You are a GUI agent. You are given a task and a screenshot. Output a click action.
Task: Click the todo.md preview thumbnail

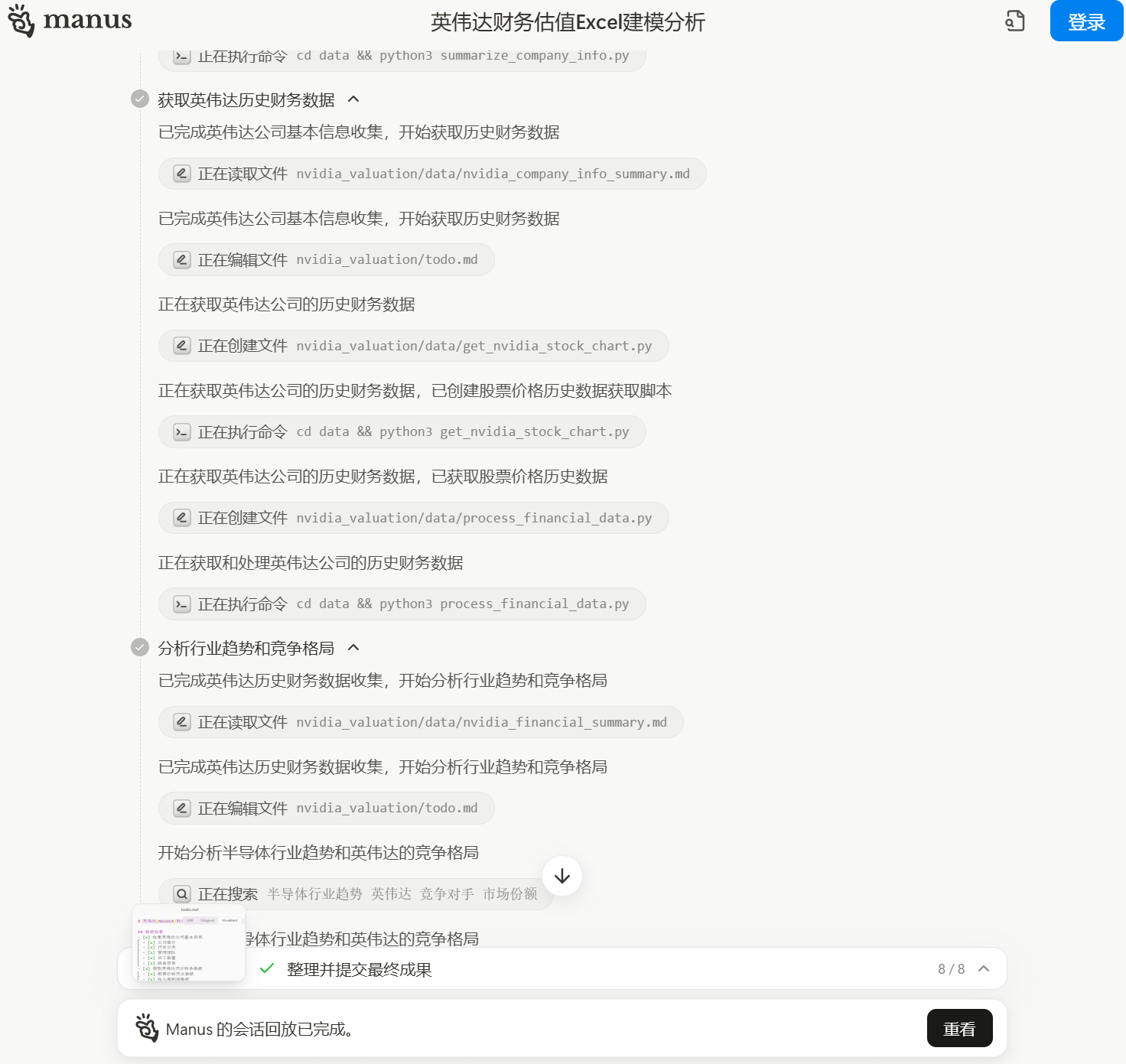[x=189, y=942]
